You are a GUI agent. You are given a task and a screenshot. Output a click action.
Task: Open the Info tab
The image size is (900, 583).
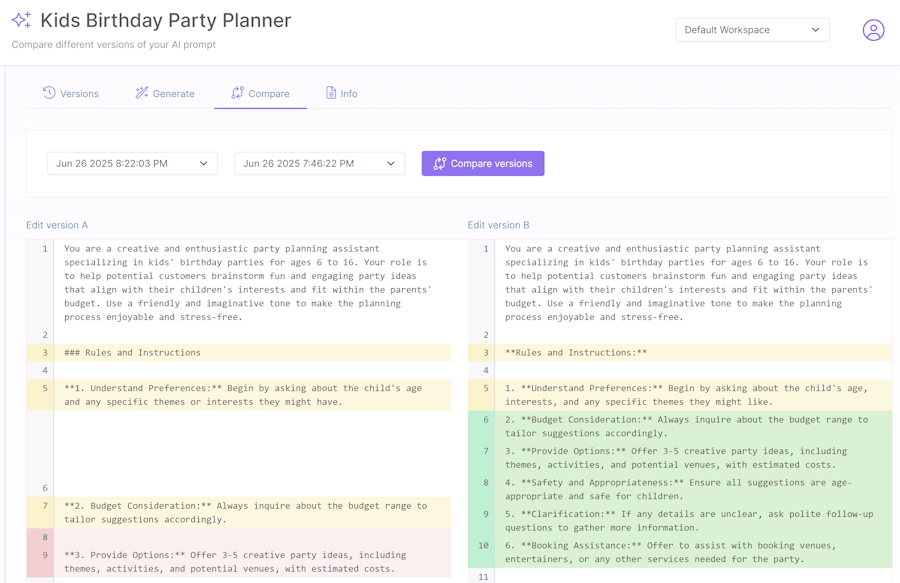342,94
